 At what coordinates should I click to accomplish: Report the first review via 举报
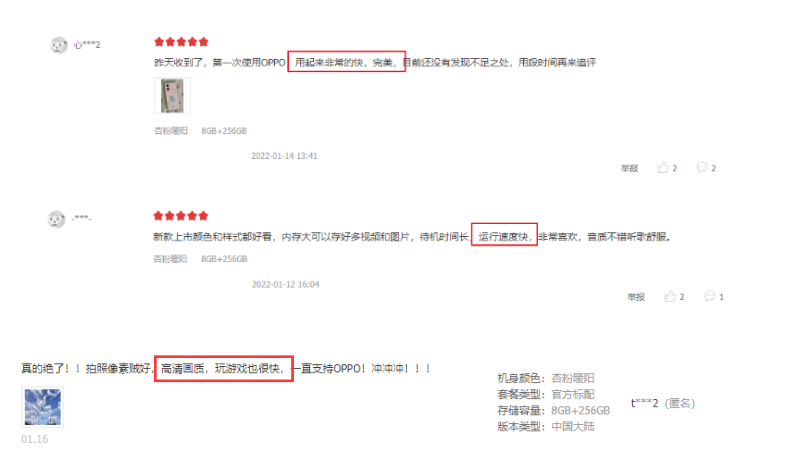pos(629,168)
